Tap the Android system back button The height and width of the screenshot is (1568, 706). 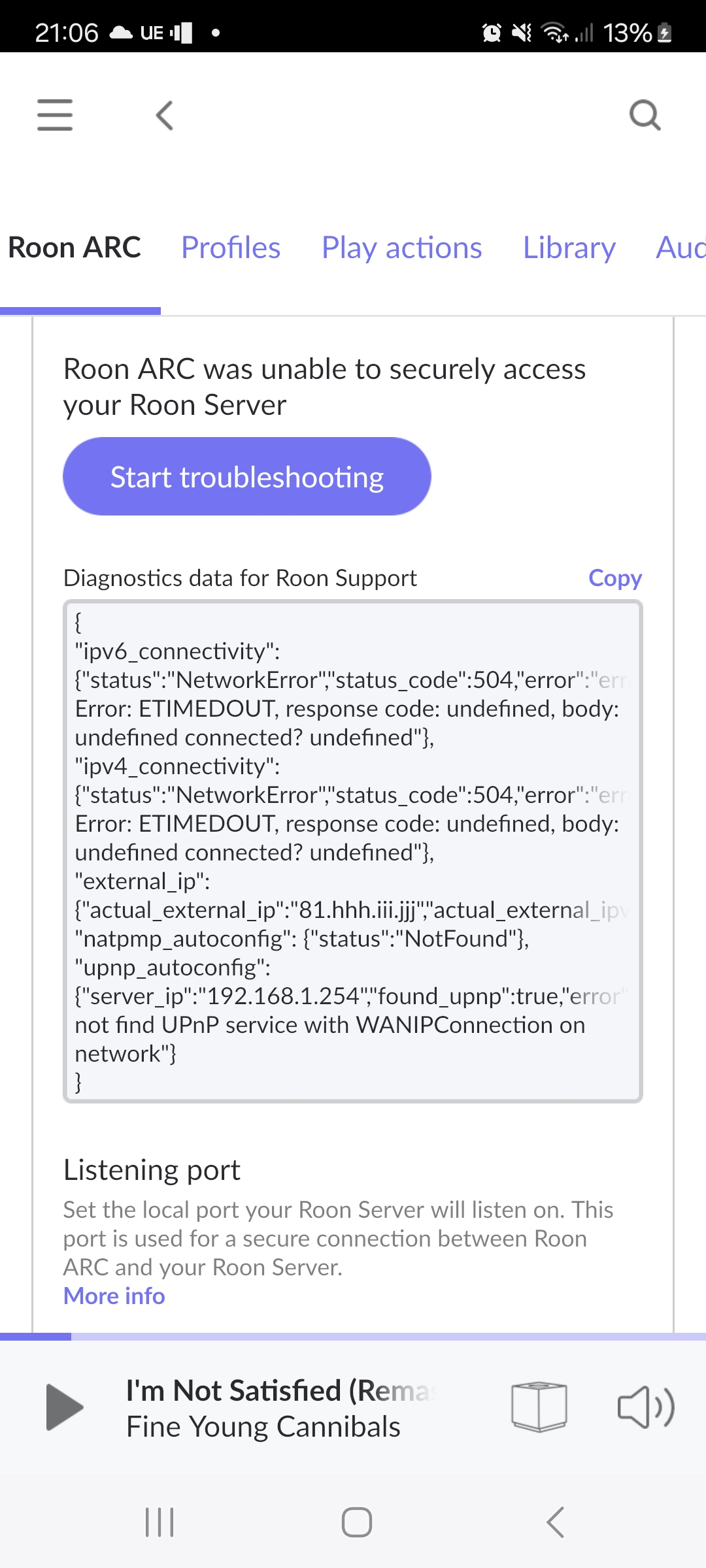tap(555, 1522)
